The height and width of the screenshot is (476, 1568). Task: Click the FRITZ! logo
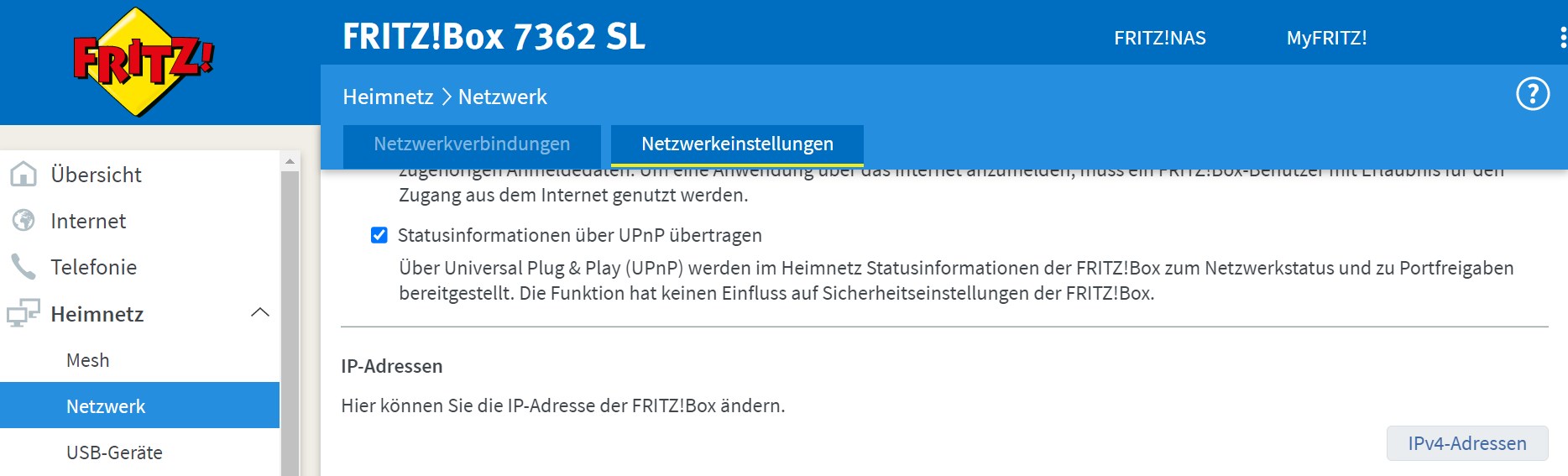(x=143, y=62)
